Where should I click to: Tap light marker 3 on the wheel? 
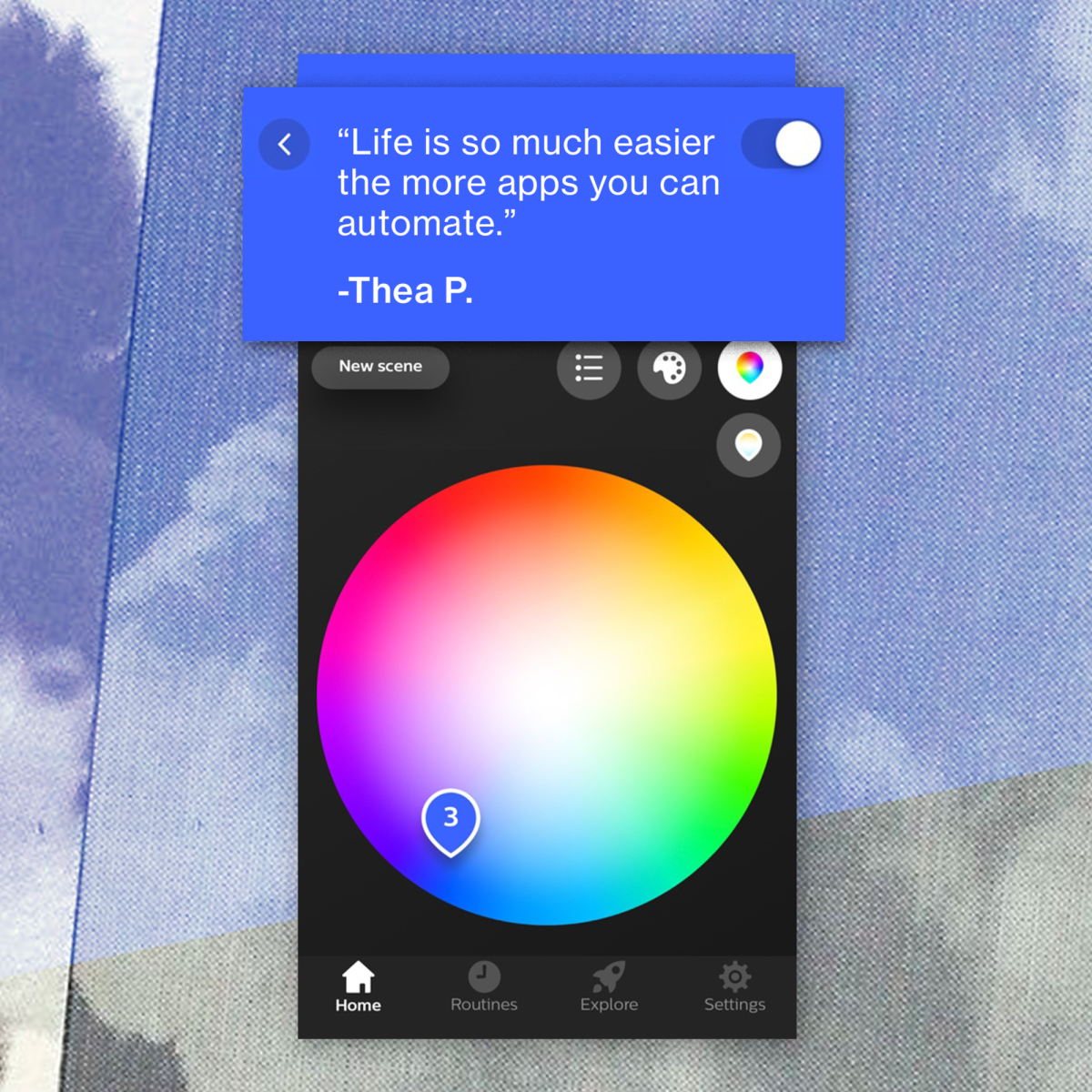452,817
